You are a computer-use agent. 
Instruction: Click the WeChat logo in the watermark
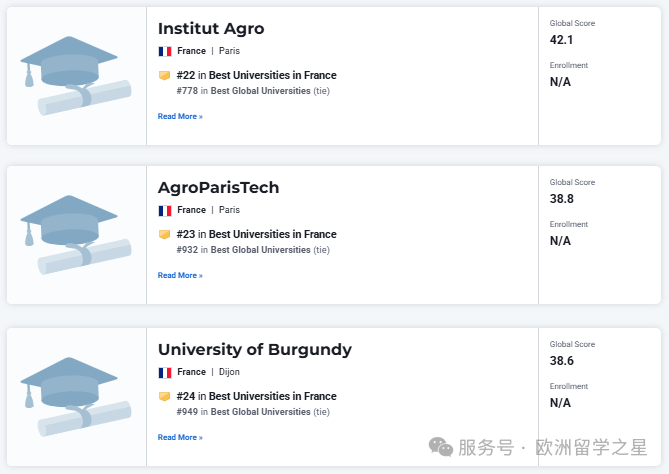tap(441, 447)
